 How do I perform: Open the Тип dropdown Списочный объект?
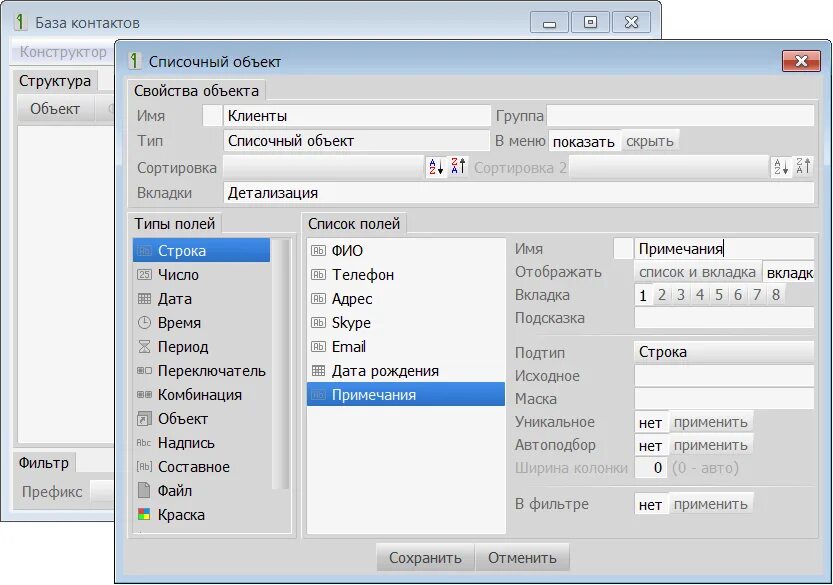click(x=356, y=141)
